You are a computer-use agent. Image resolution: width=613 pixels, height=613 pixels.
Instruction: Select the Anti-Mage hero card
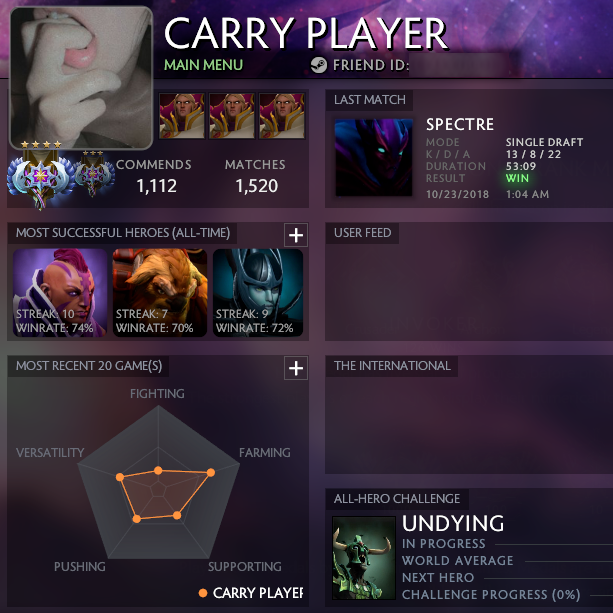(60, 292)
